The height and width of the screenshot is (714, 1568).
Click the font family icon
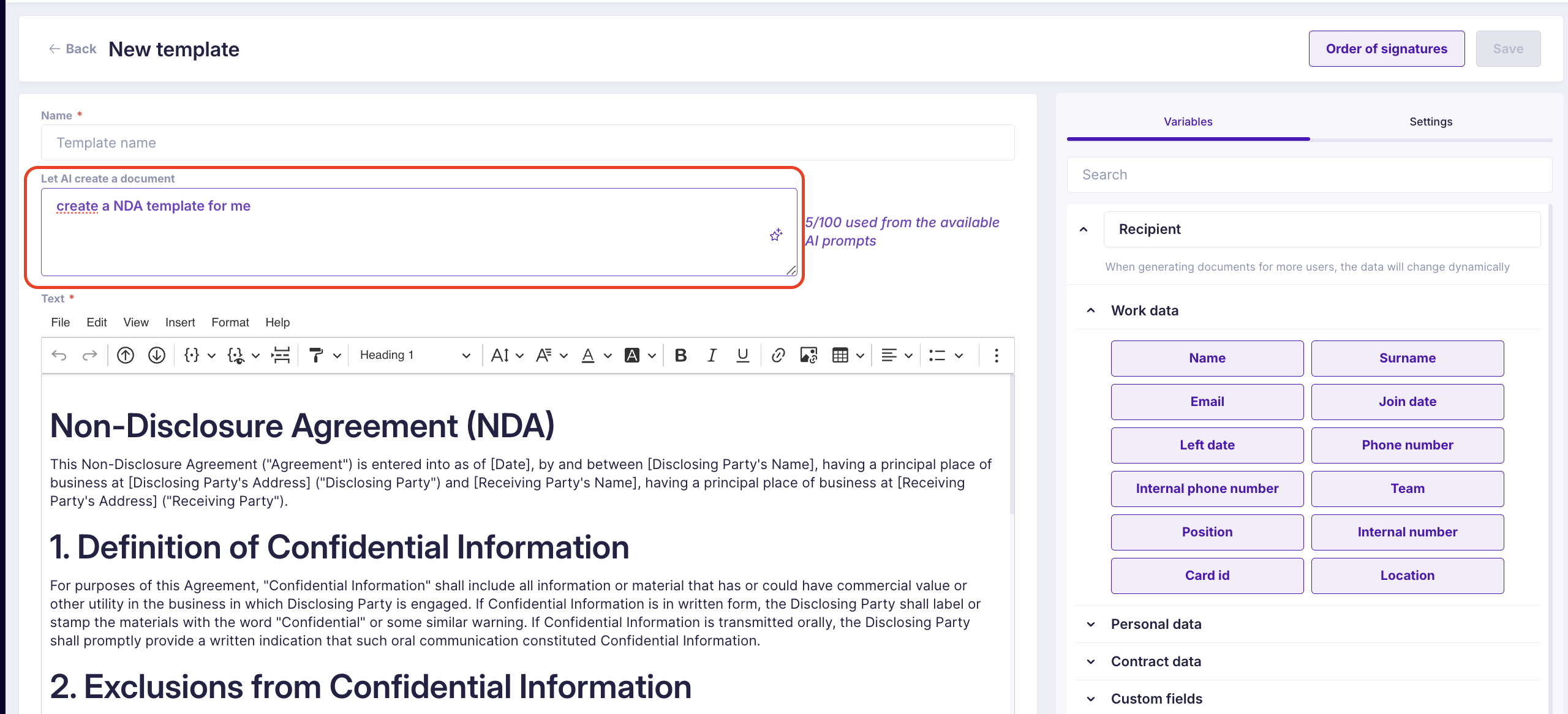pyautogui.click(x=543, y=355)
